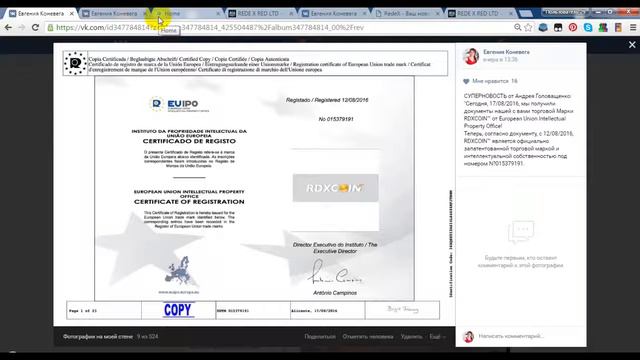Image resolution: width=640 pixels, height=360 pixels.
Task: Click the certificate photo to view next
Action: point(254,184)
